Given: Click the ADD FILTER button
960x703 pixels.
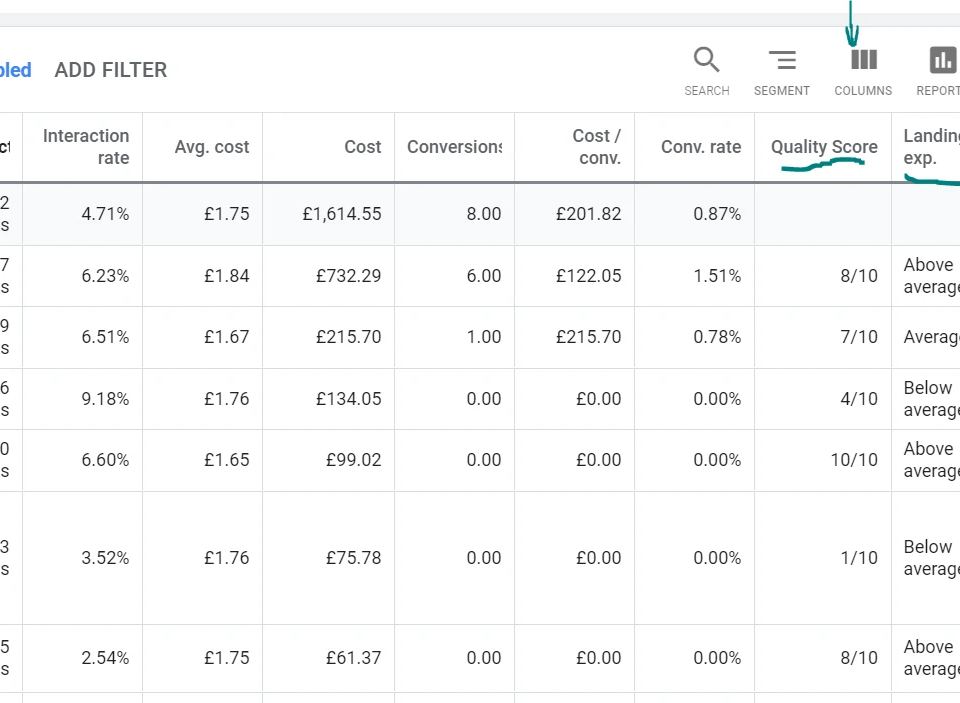Looking at the screenshot, I should [111, 70].
